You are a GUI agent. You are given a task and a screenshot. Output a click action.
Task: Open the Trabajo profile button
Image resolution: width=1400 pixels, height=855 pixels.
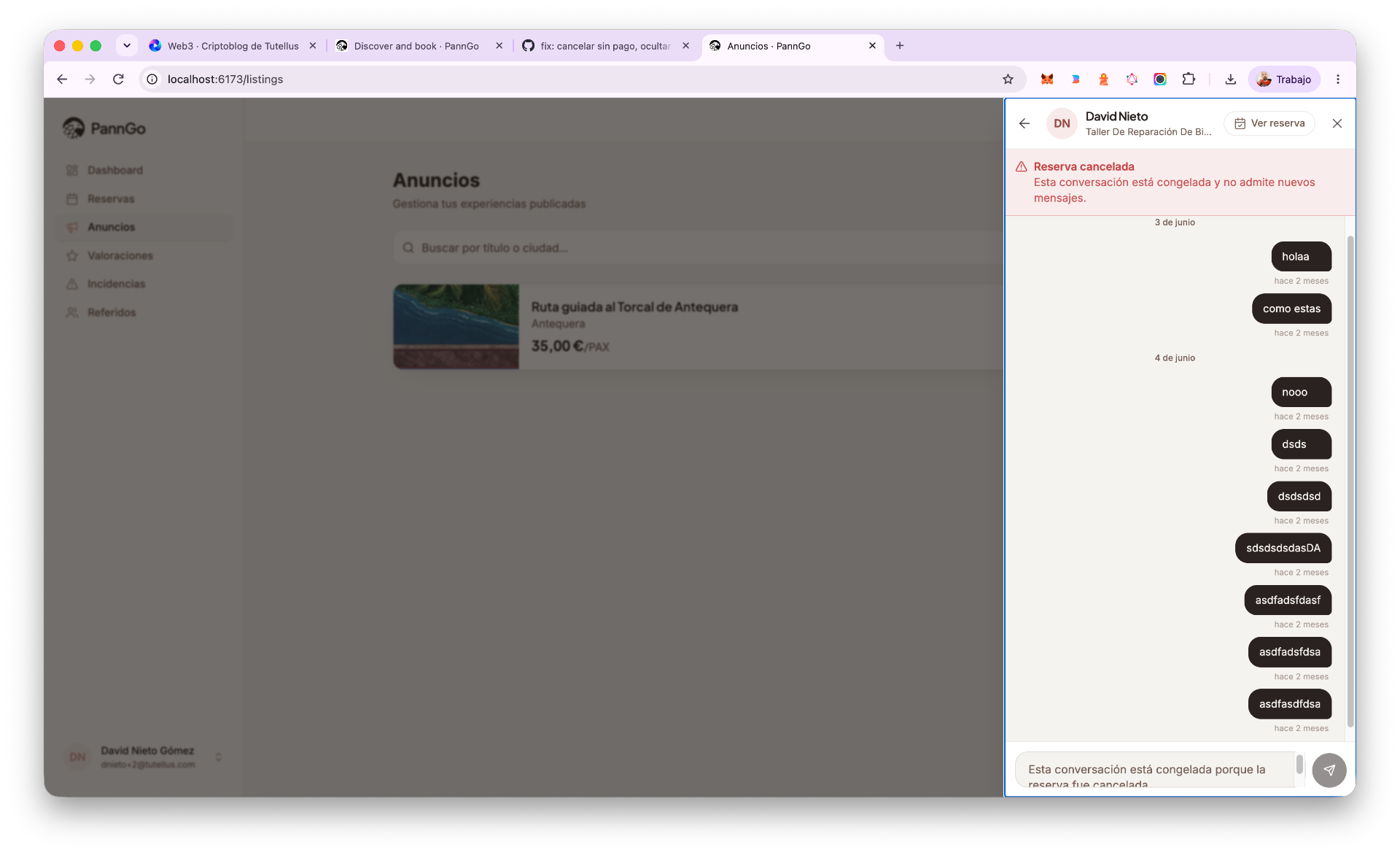tap(1284, 80)
